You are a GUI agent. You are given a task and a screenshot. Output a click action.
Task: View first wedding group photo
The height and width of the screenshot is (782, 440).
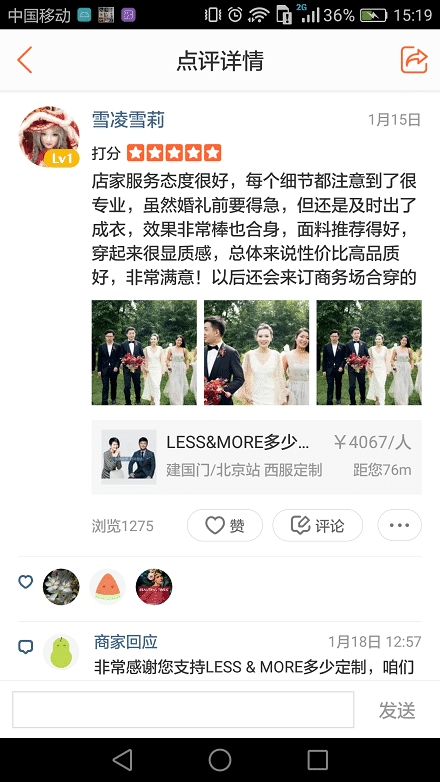click(144, 352)
